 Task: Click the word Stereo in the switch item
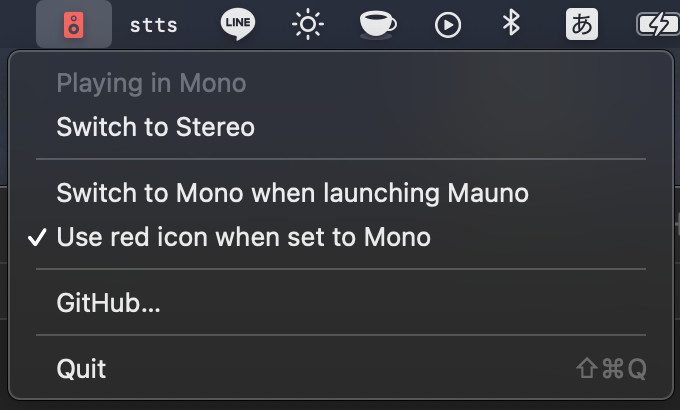pos(215,127)
